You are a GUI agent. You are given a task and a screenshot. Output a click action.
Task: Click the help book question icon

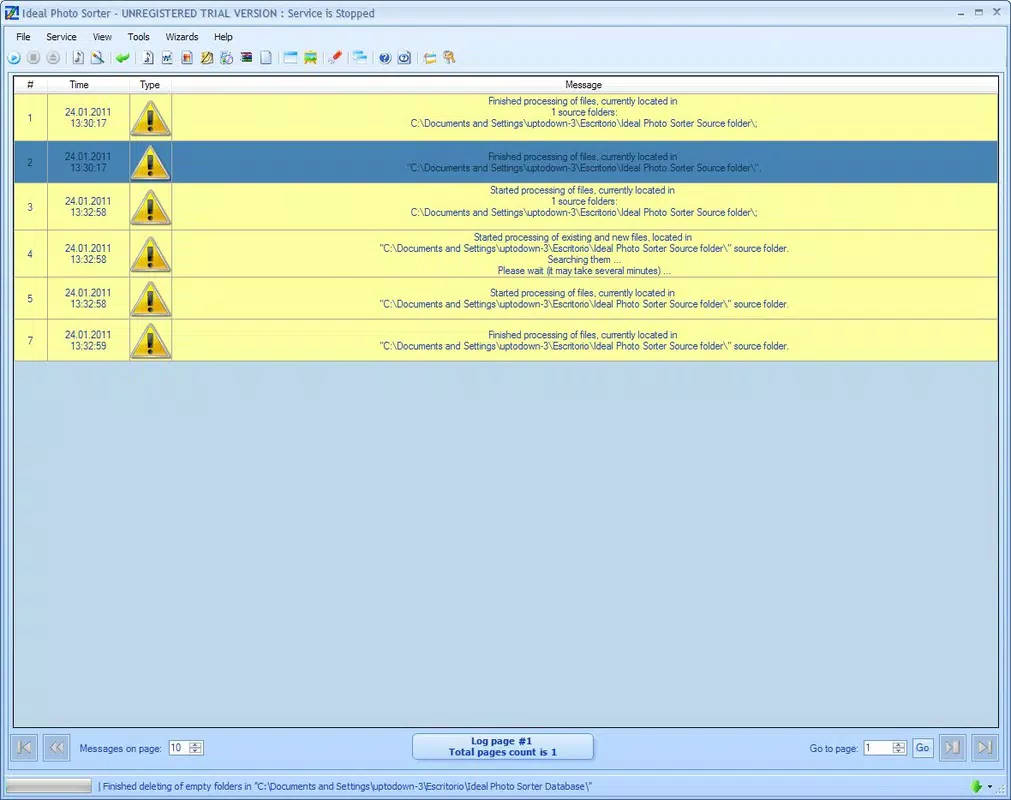click(404, 58)
